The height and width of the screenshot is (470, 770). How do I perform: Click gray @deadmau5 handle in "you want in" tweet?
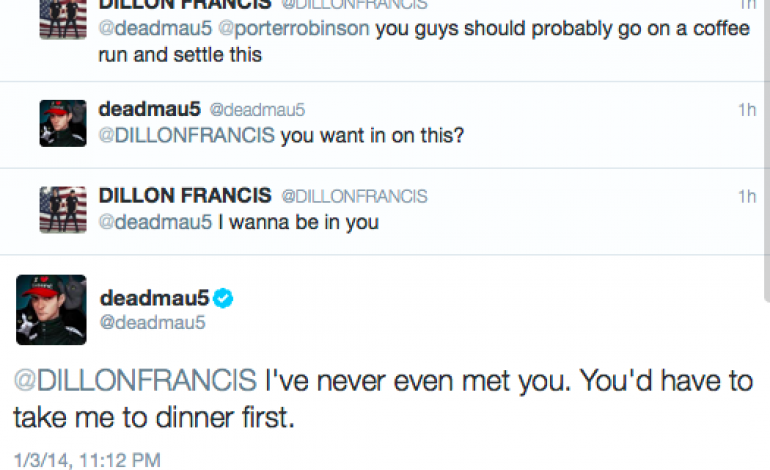[255, 110]
